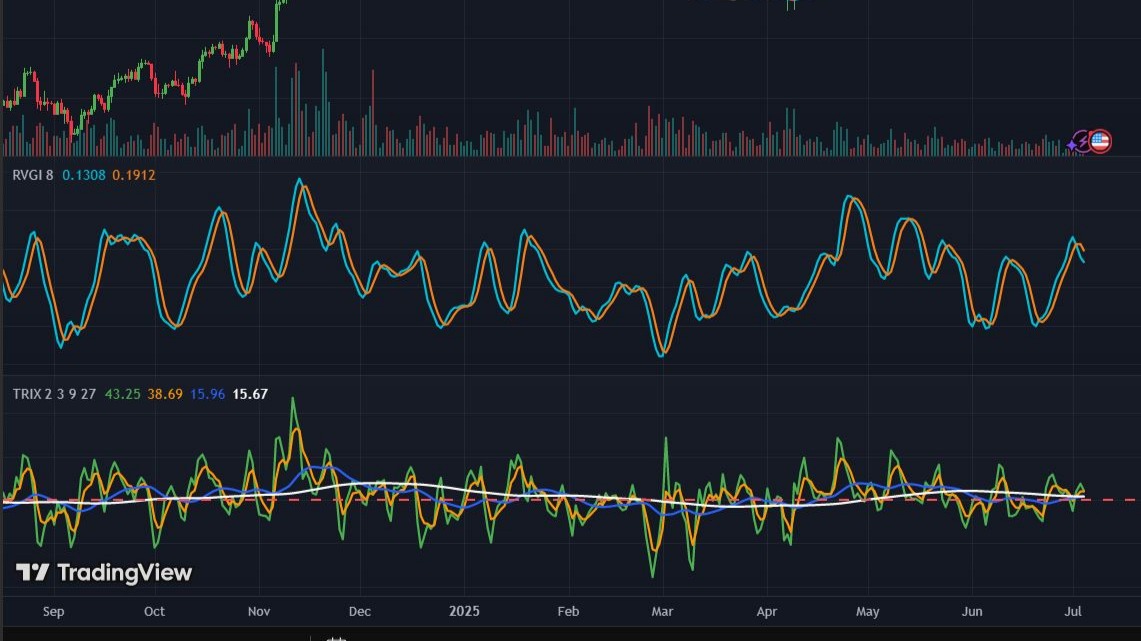Click the Dec label on time axis
This screenshot has width=1141, height=641.
(x=359, y=611)
